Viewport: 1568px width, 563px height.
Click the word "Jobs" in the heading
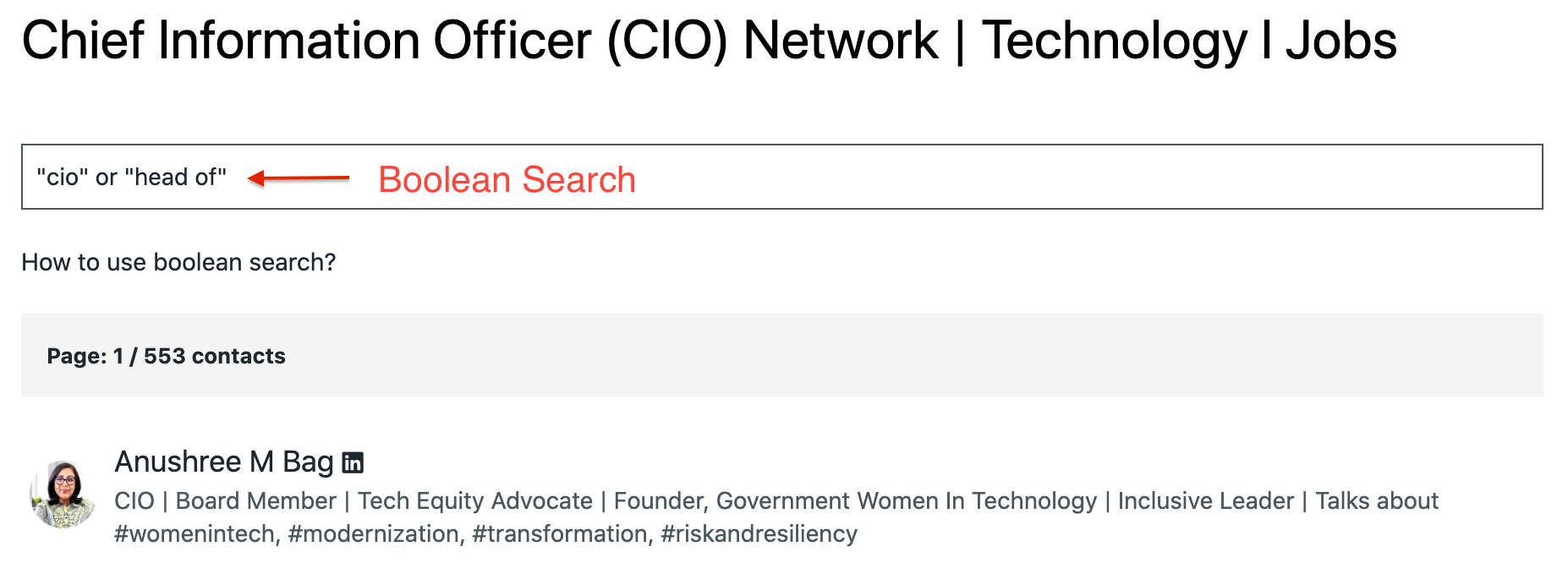(1340, 41)
